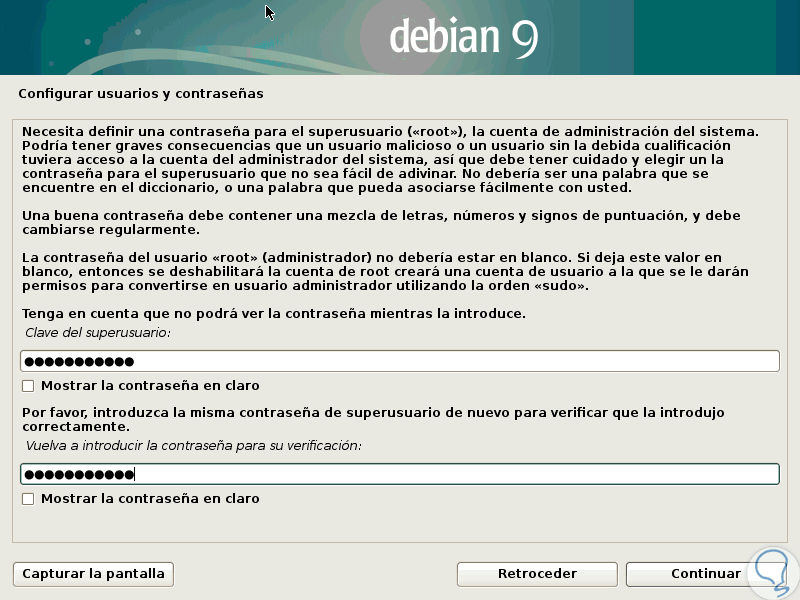Enable show password under superuser key field

coord(28,386)
